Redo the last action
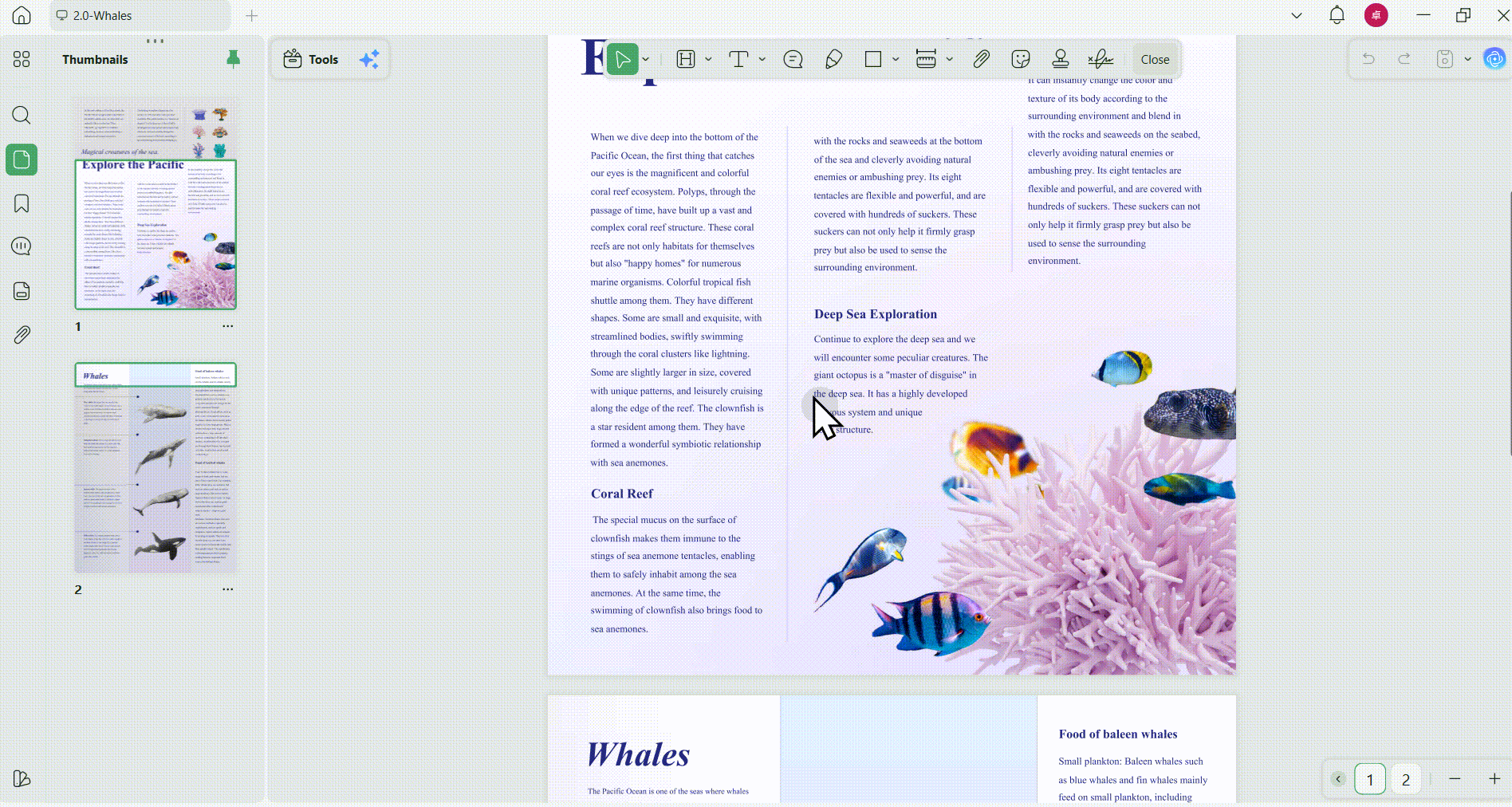The height and width of the screenshot is (807, 1512). pyautogui.click(x=1404, y=59)
